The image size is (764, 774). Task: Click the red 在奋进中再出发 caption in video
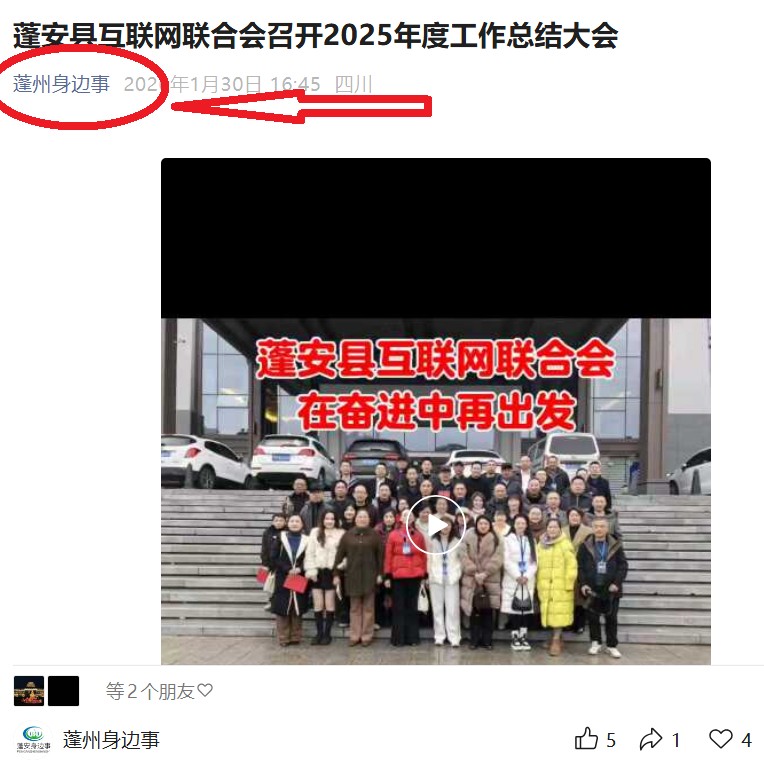(437, 411)
